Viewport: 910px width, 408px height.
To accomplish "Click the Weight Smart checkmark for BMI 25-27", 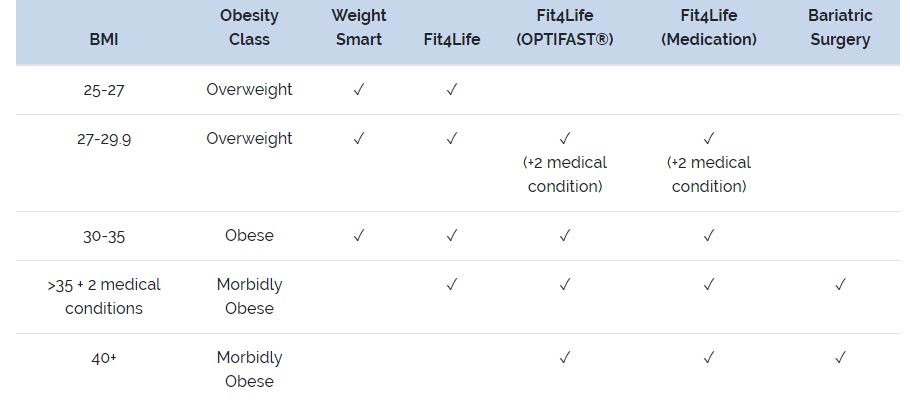I will [x=359, y=90].
